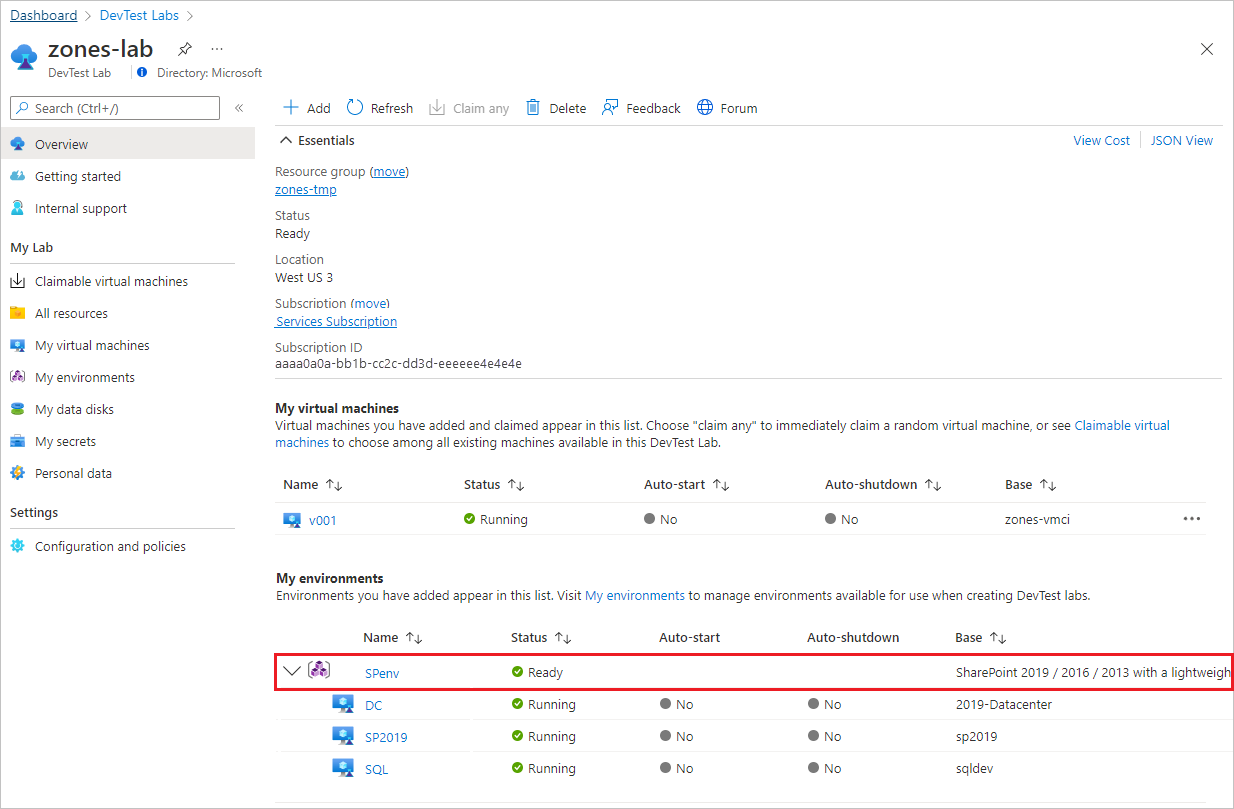Refresh the lab using the refresh icon
Screen dimensions: 1234x809
tap(355, 107)
